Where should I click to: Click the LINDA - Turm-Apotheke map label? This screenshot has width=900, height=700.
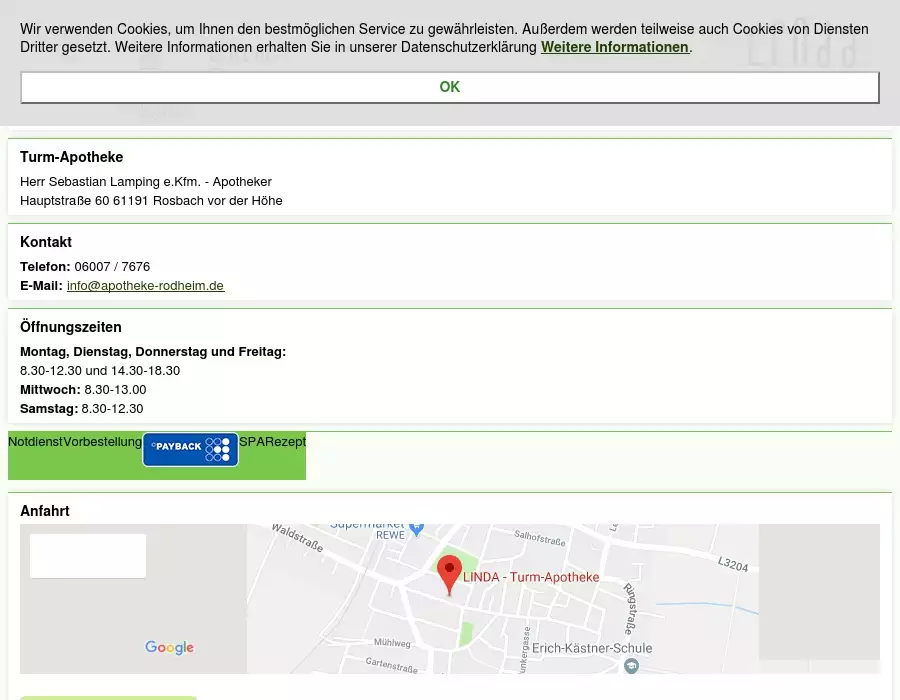[531, 577]
